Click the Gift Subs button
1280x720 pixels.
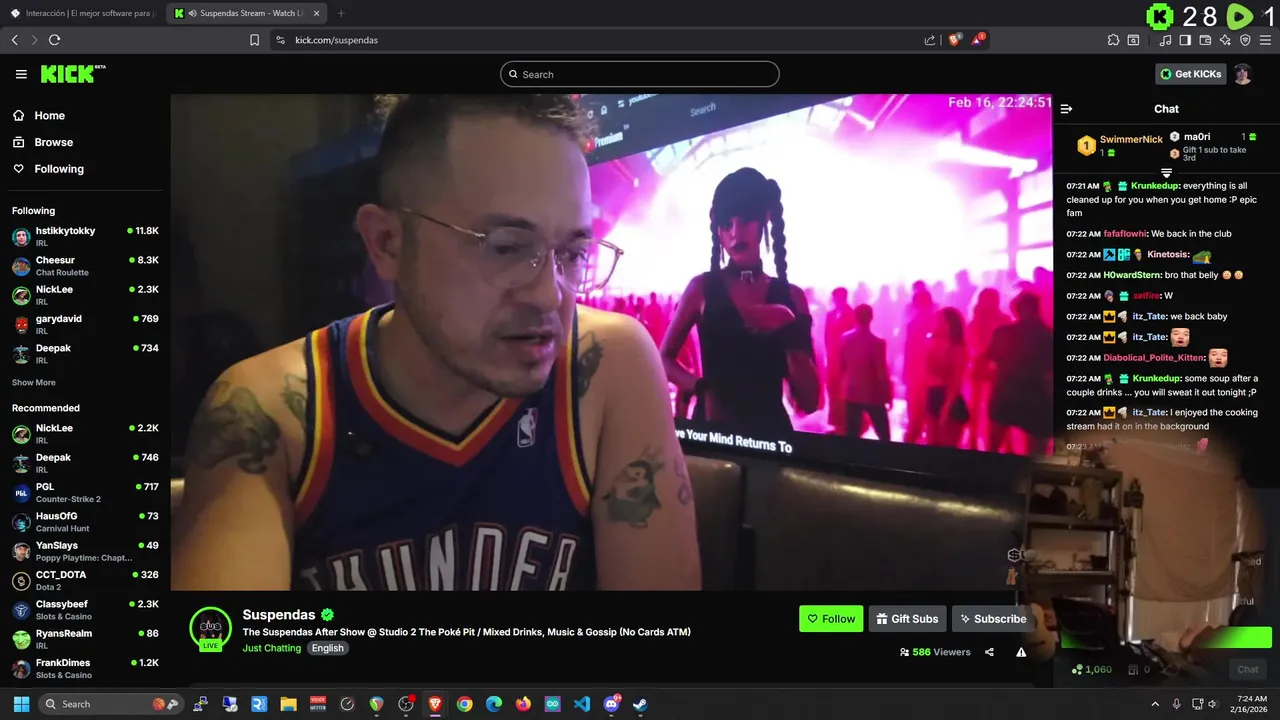click(x=907, y=619)
